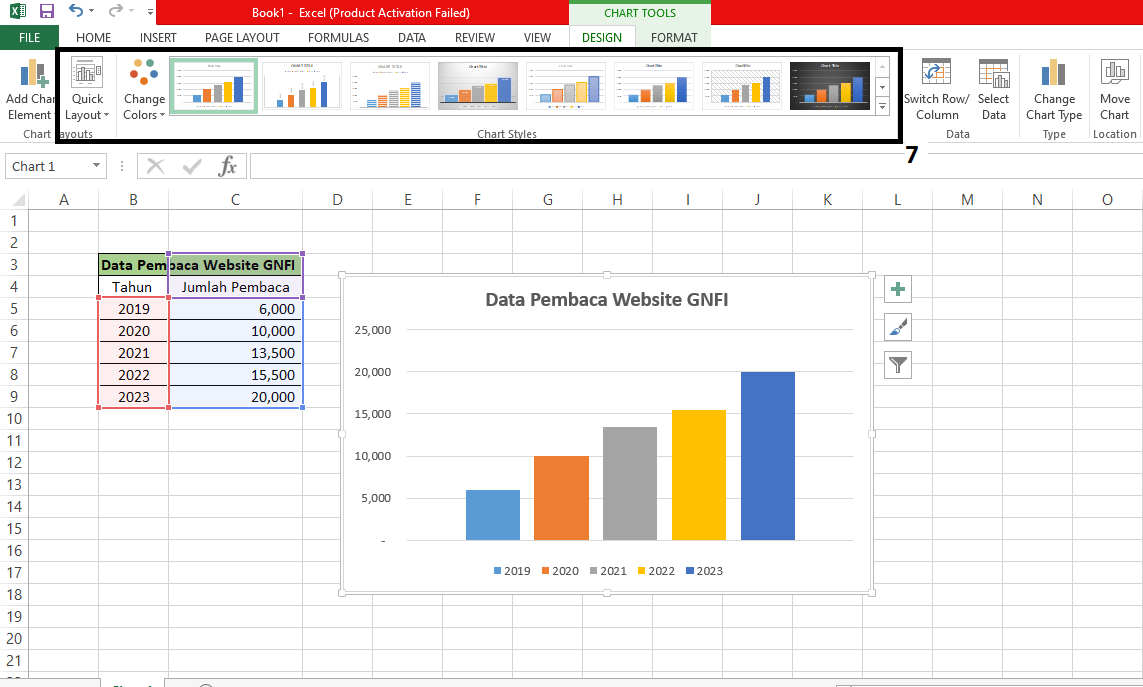Click the 2023 legend entry in the chart

(704, 571)
